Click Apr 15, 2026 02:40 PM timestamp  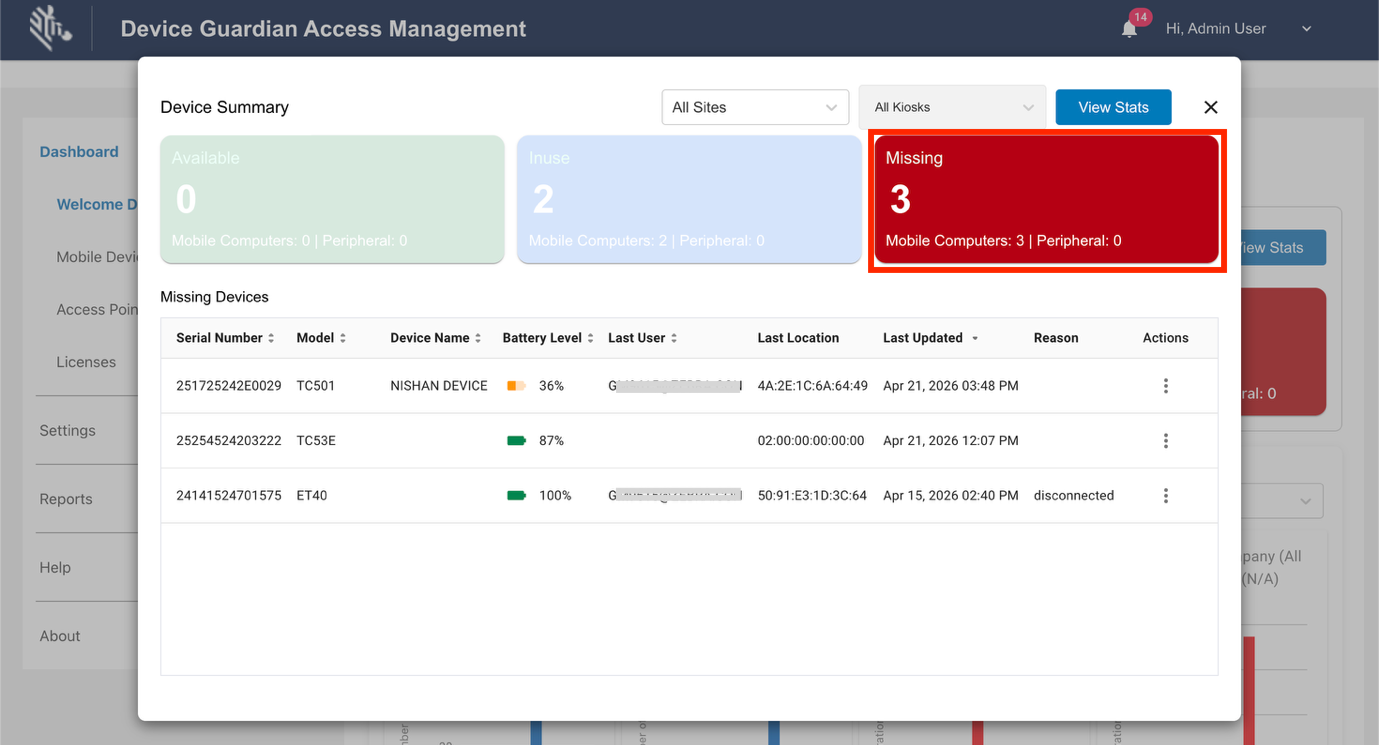pos(951,496)
